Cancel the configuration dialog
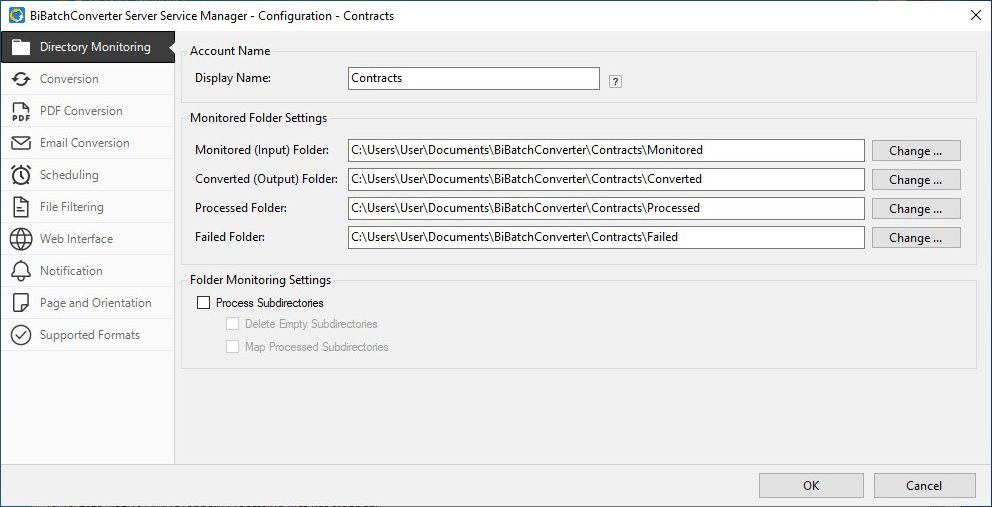Viewport: 992px width, 507px height. 924,486
